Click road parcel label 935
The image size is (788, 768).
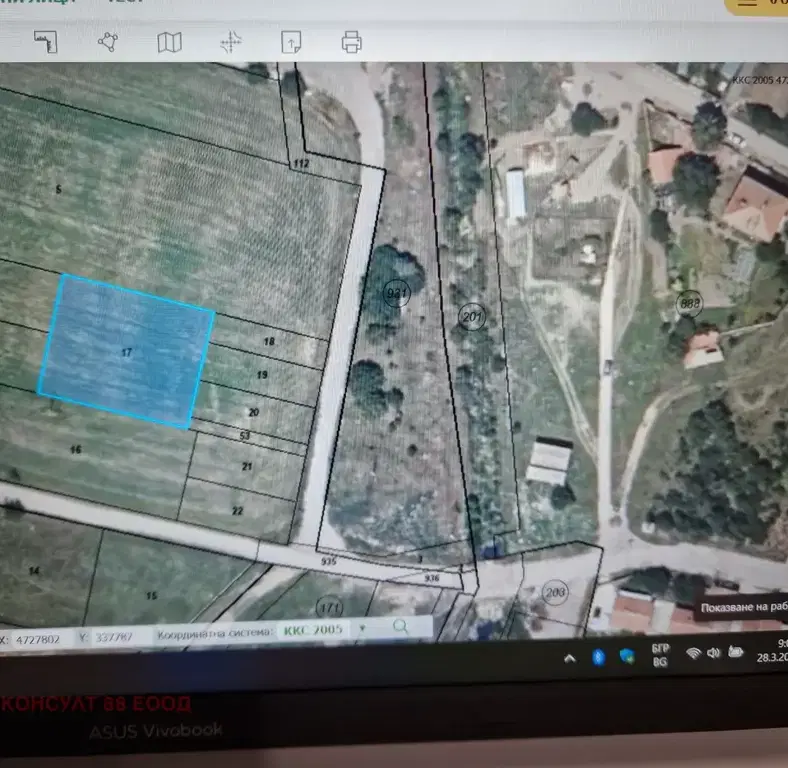tap(329, 560)
